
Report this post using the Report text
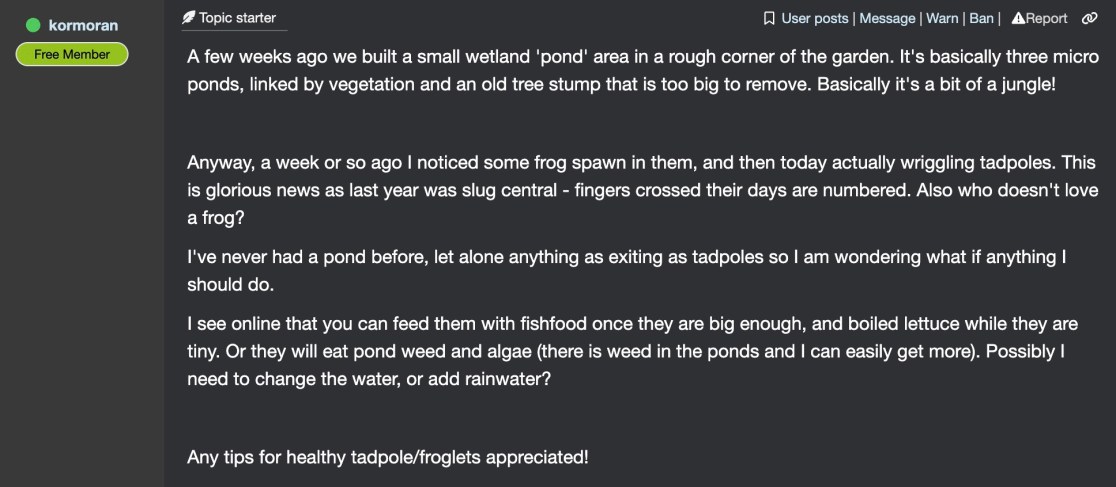pyautogui.click(x=1047, y=18)
